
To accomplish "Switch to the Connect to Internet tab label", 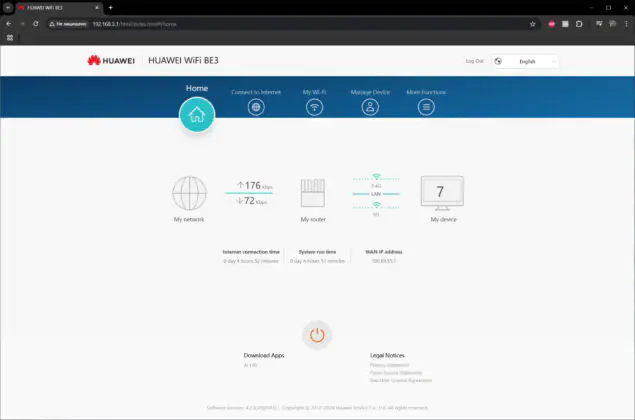I will pyautogui.click(x=256, y=92).
